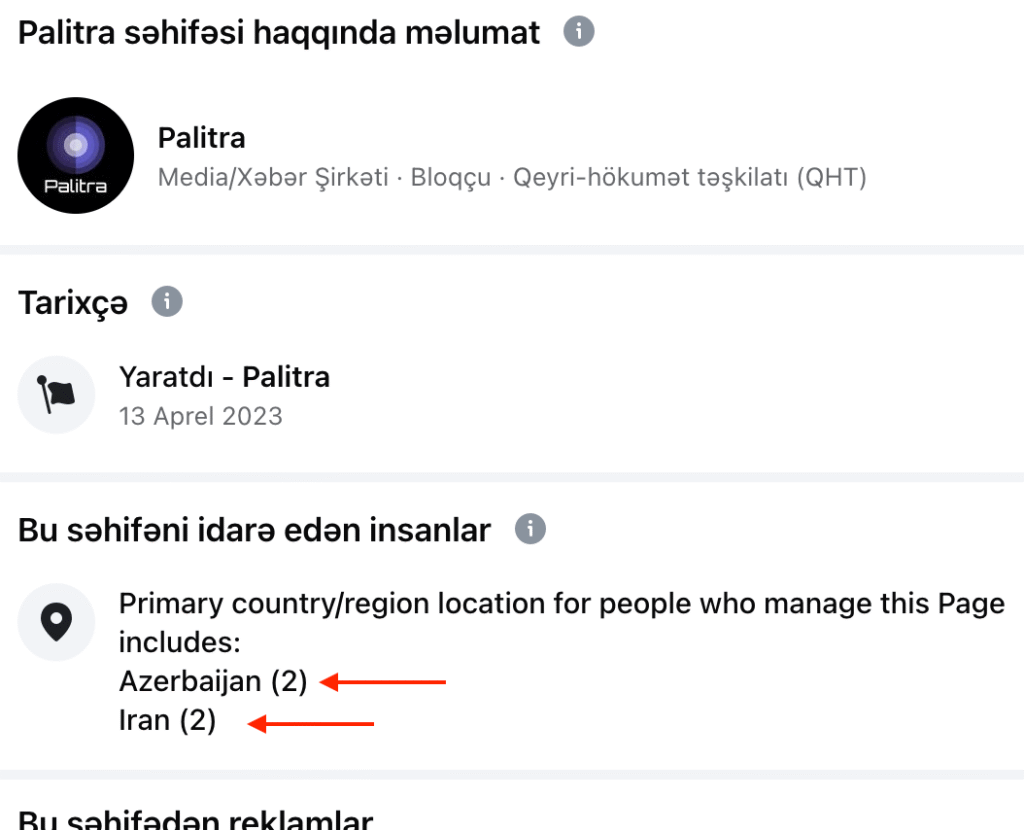Open the Palitra profile picture
This screenshot has height=830, width=1024.
(x=76, y=155)
